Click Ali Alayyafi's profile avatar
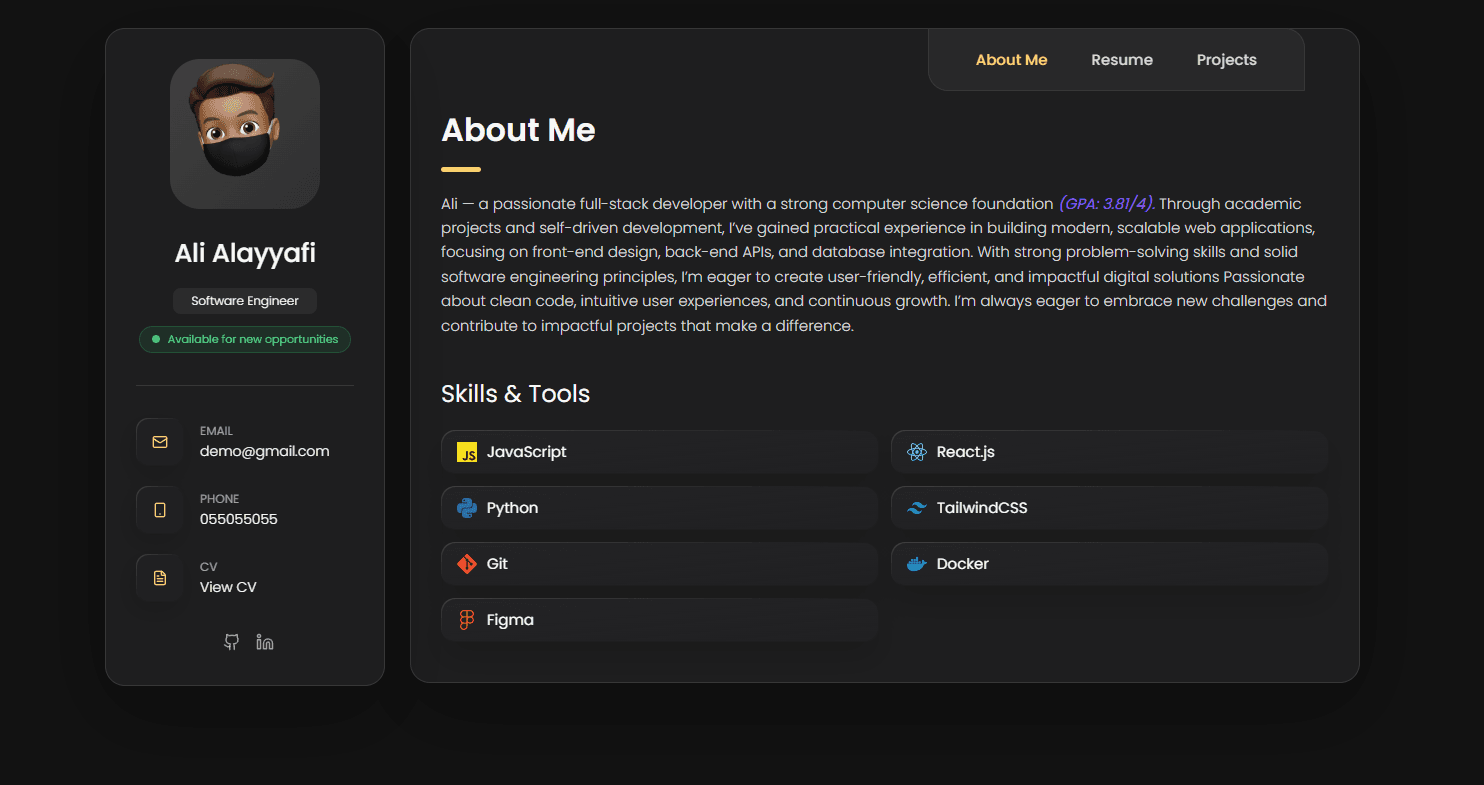The width and height of the screenshot is (1484, 785). (x=244, y=134)
